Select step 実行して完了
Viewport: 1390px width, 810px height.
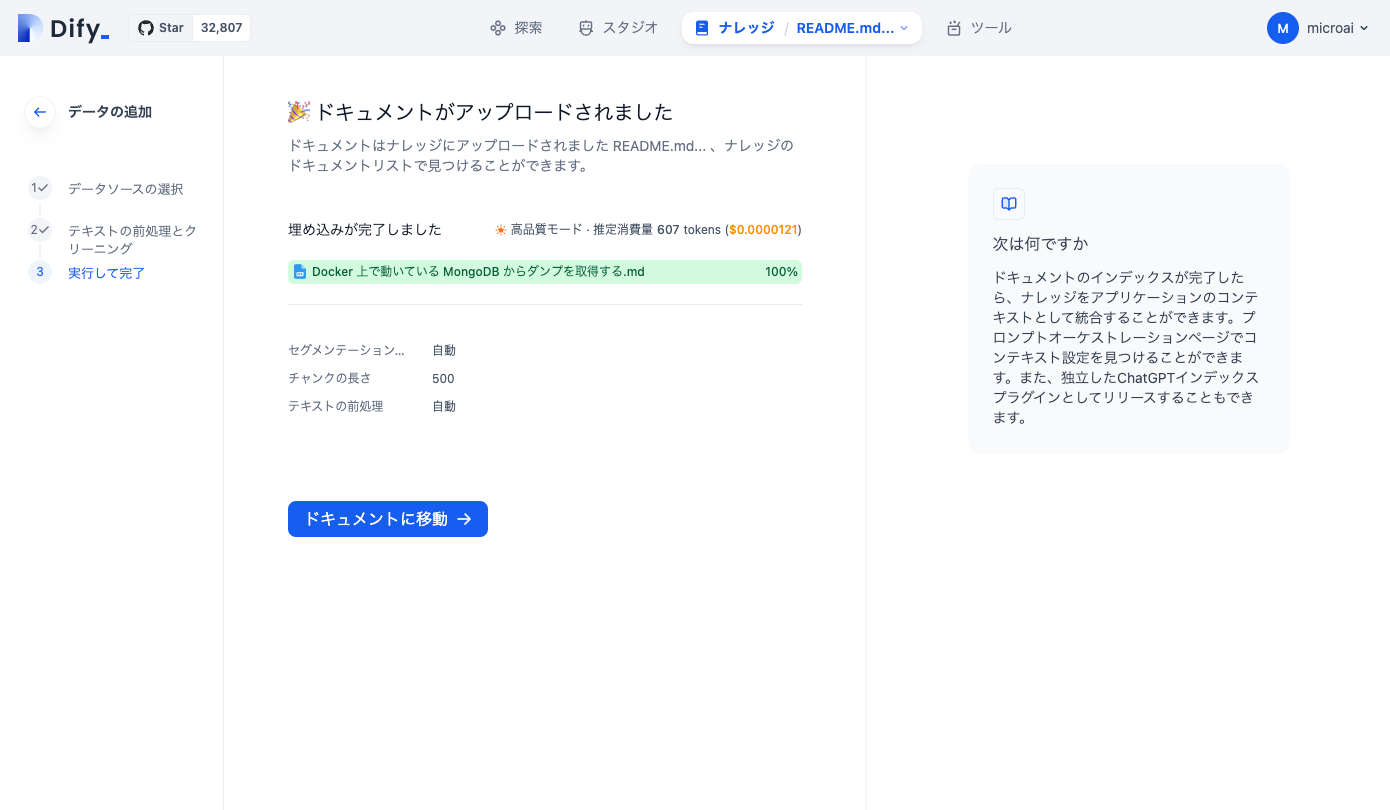[106, 273]
